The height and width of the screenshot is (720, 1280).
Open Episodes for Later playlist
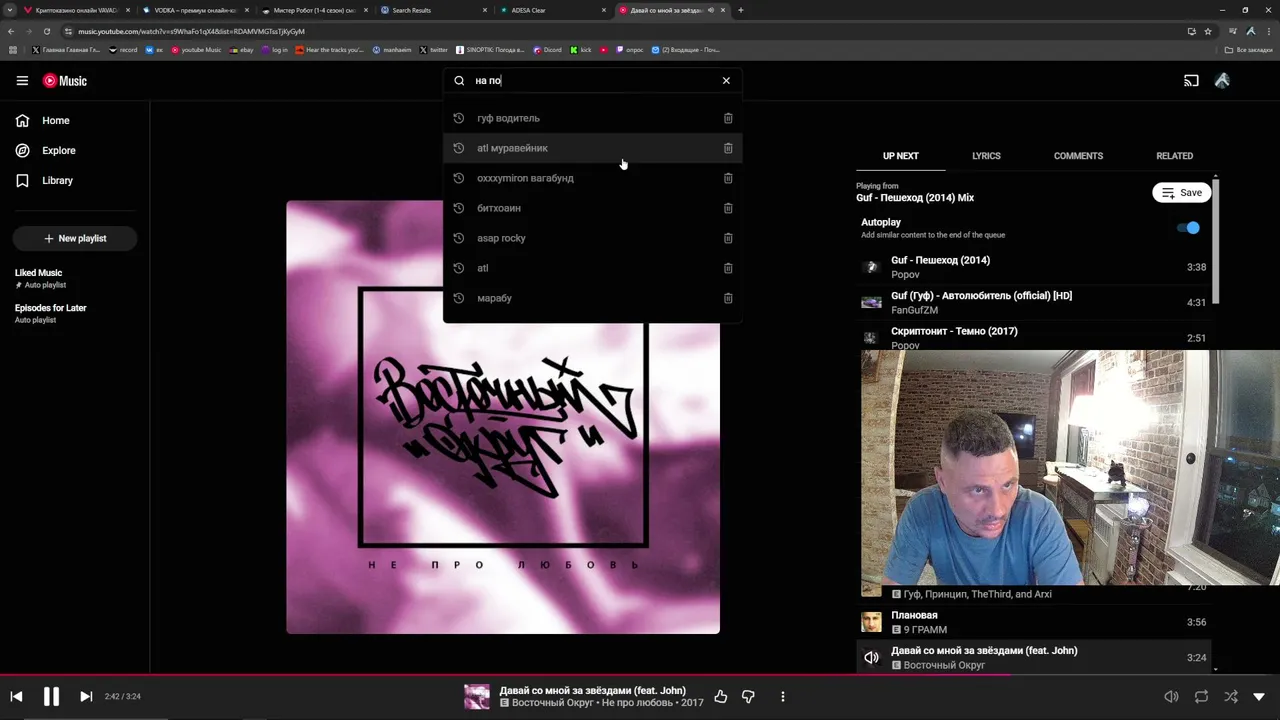[x=75, y=314]
